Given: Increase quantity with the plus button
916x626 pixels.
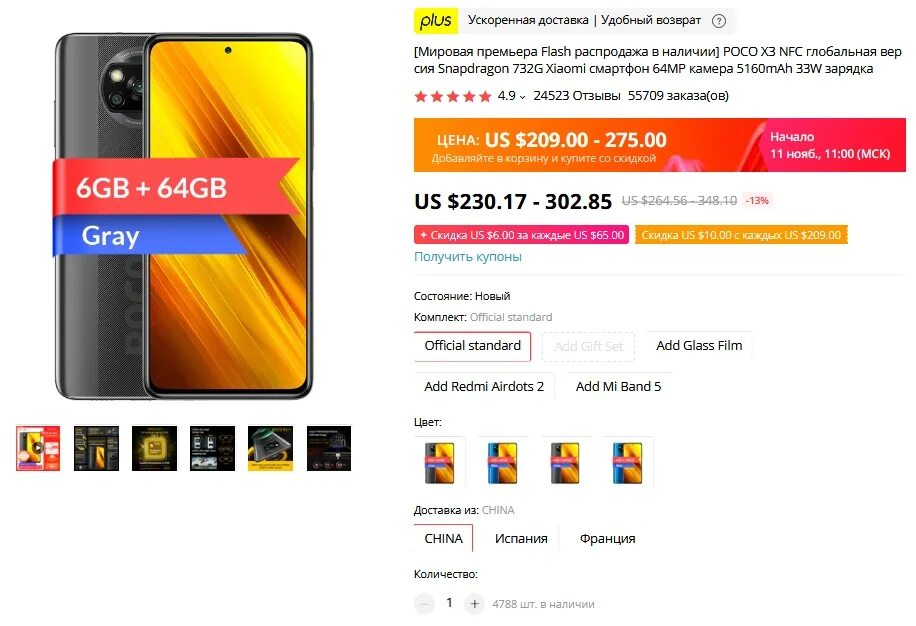Looking at the screenshot, I should point(474,604).
